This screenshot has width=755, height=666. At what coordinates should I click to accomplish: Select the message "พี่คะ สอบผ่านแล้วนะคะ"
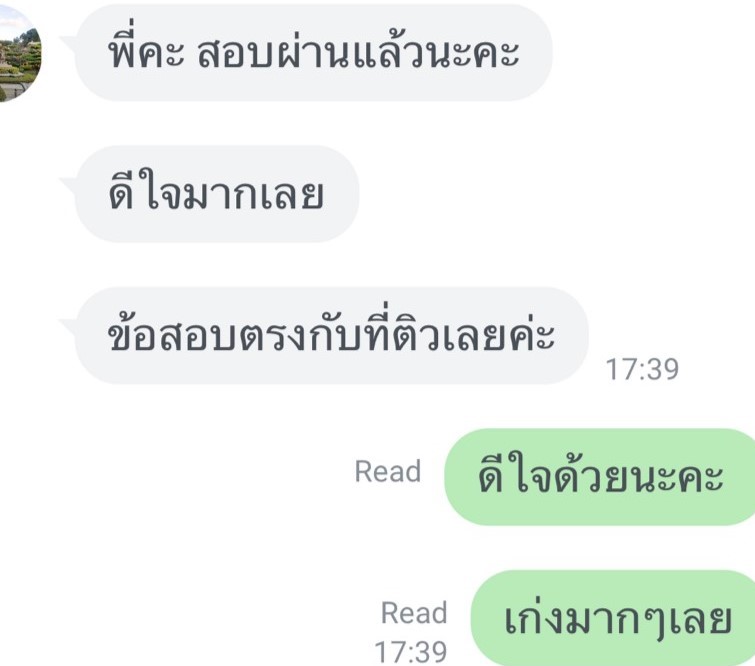coord(314,53)
